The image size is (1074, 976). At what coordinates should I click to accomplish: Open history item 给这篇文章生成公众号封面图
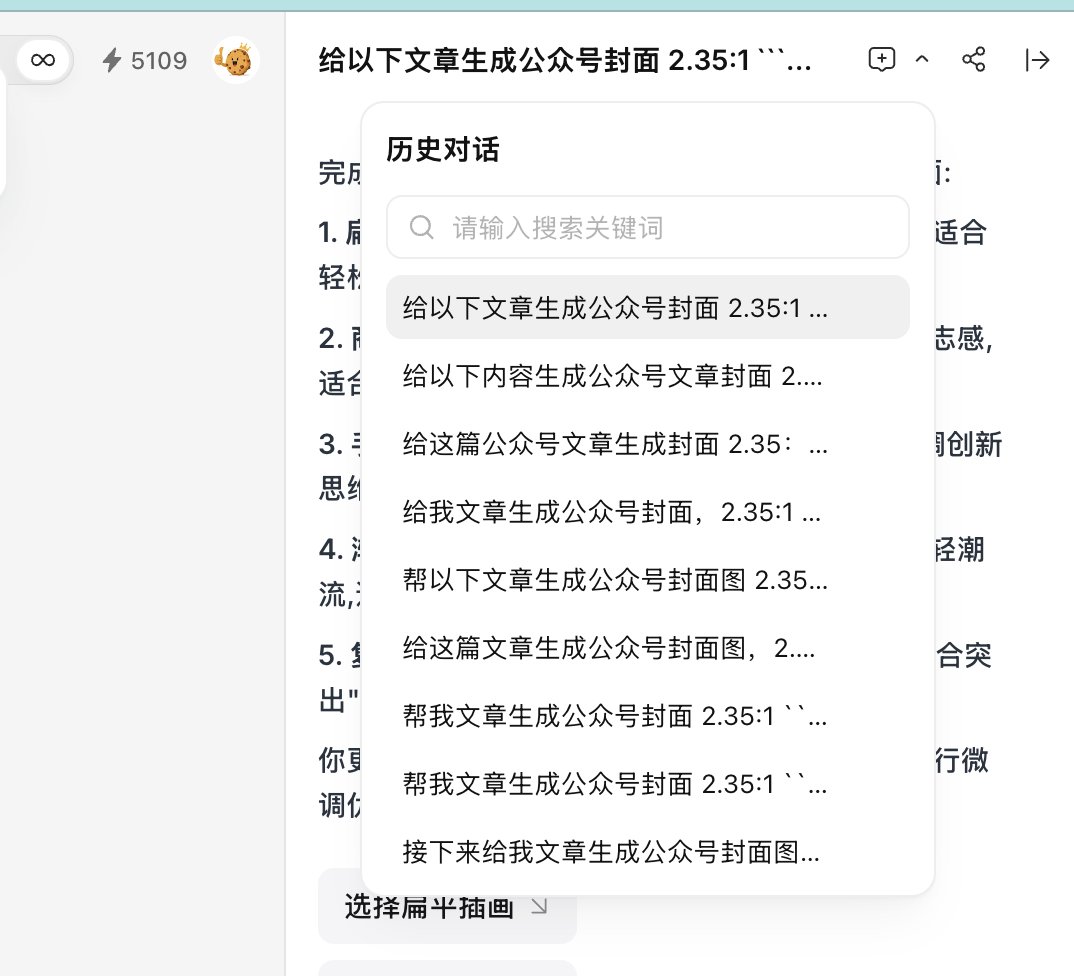(647, 647)
